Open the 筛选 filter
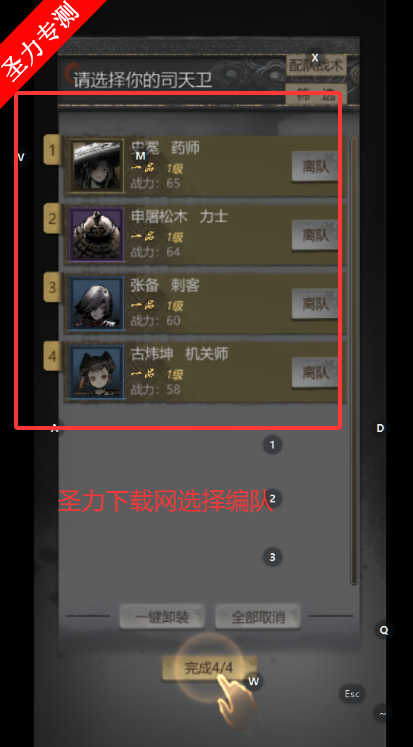This screenshot has height=747, width=413. pos(316,94)
